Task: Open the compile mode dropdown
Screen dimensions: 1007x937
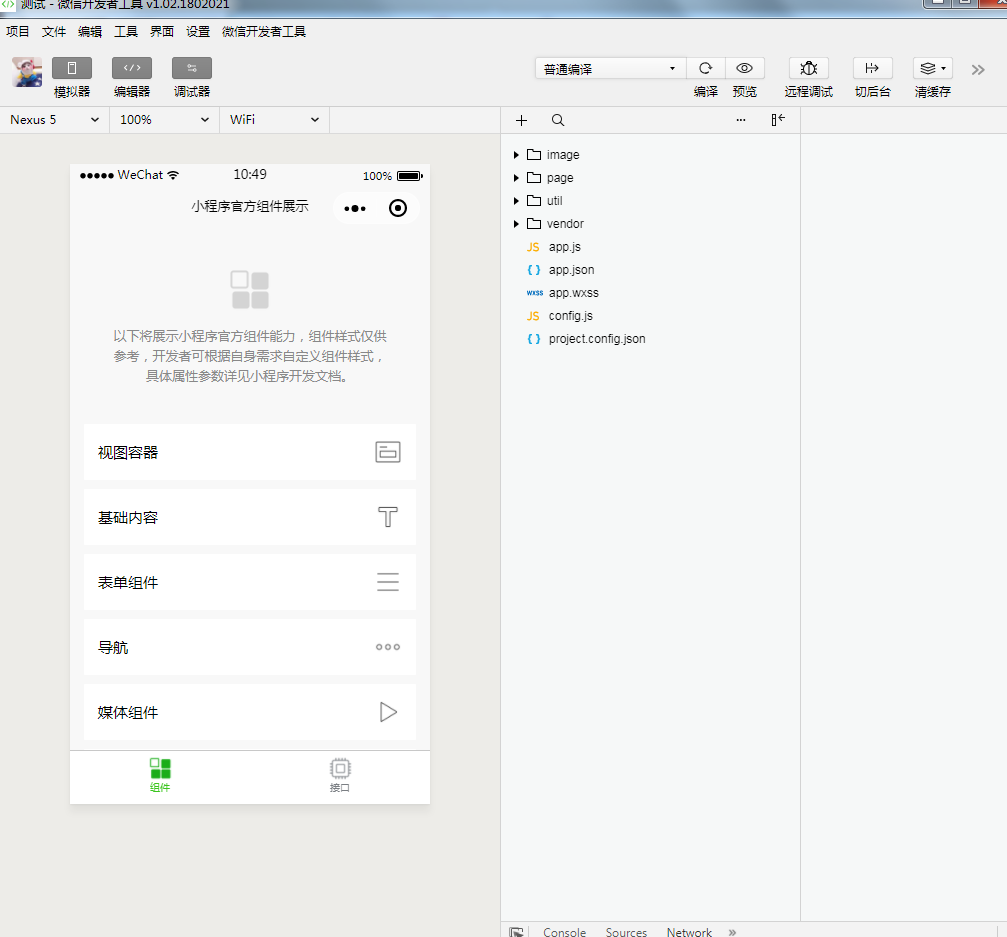Action: tap(610, 68)
